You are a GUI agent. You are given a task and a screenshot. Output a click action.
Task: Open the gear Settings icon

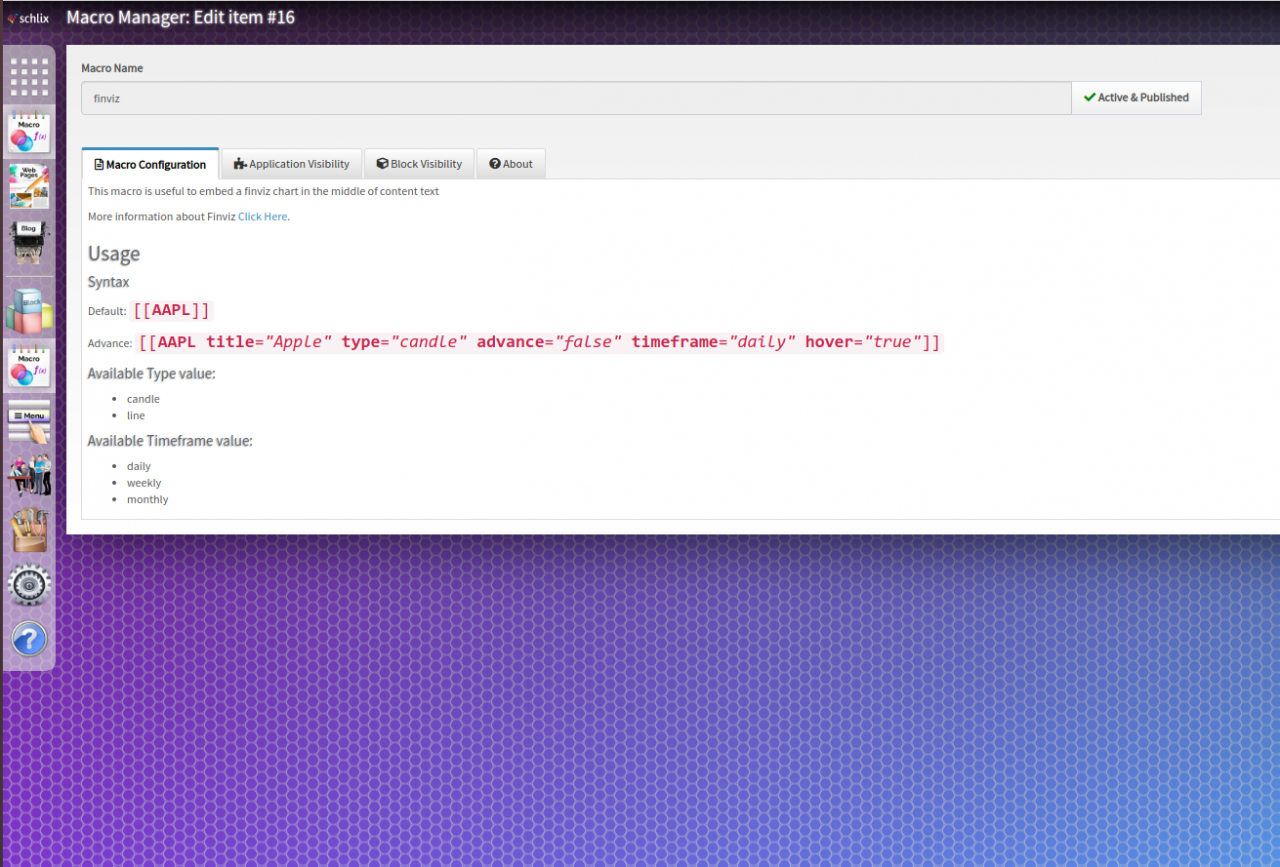point(29,585)
